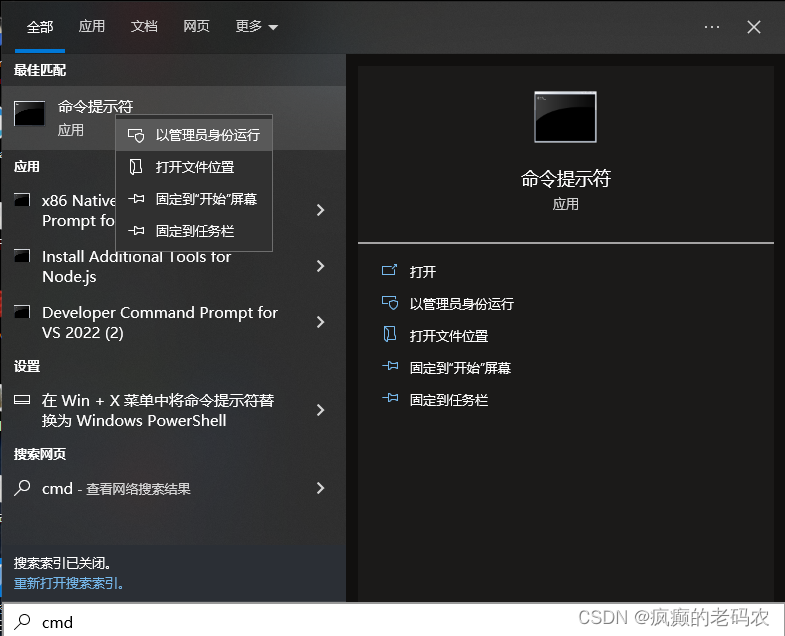The height and width of the screenshot is (636, 785).
Task: Close the search panel
Action: coord(754,27)
